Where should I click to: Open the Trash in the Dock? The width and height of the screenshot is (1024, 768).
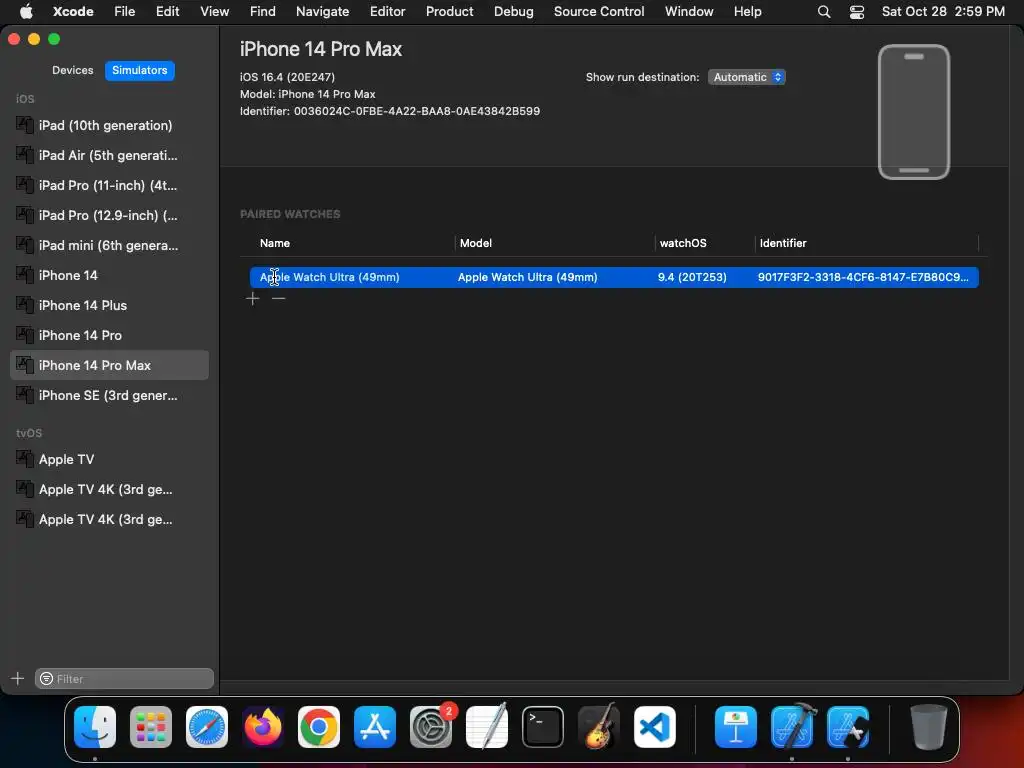pyautogui.click(x=929, y=727)
